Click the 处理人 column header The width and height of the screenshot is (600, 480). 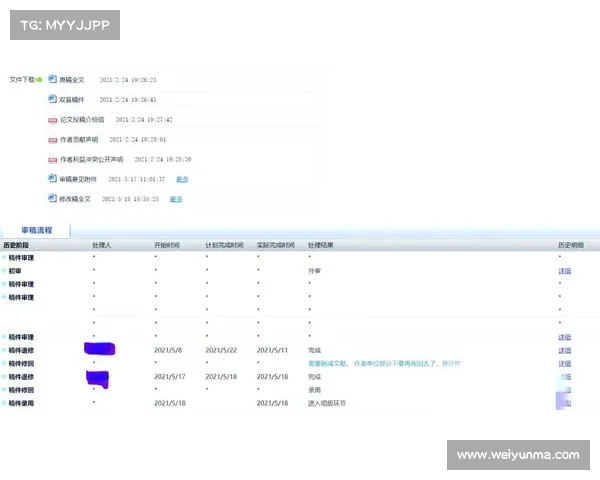[x=101, y=245]
